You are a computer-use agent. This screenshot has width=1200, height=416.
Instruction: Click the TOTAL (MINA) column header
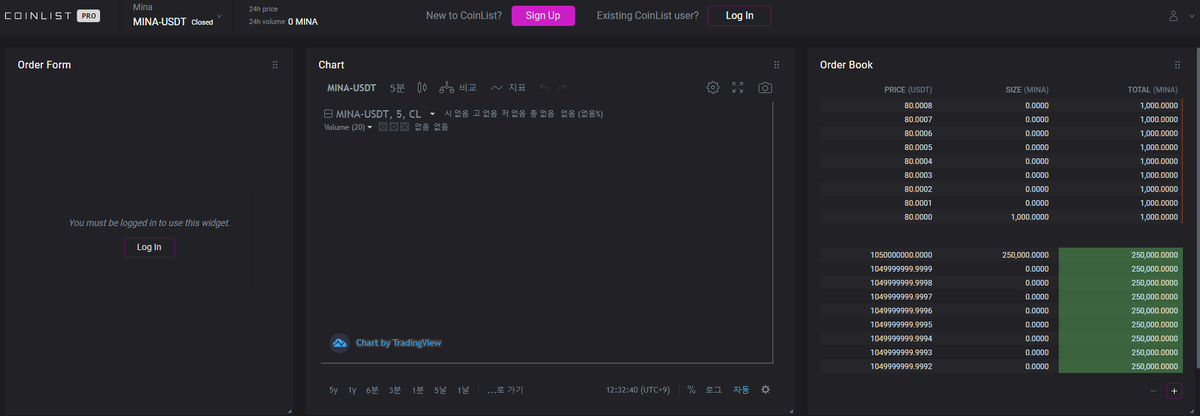click(x=1152, y=90)
